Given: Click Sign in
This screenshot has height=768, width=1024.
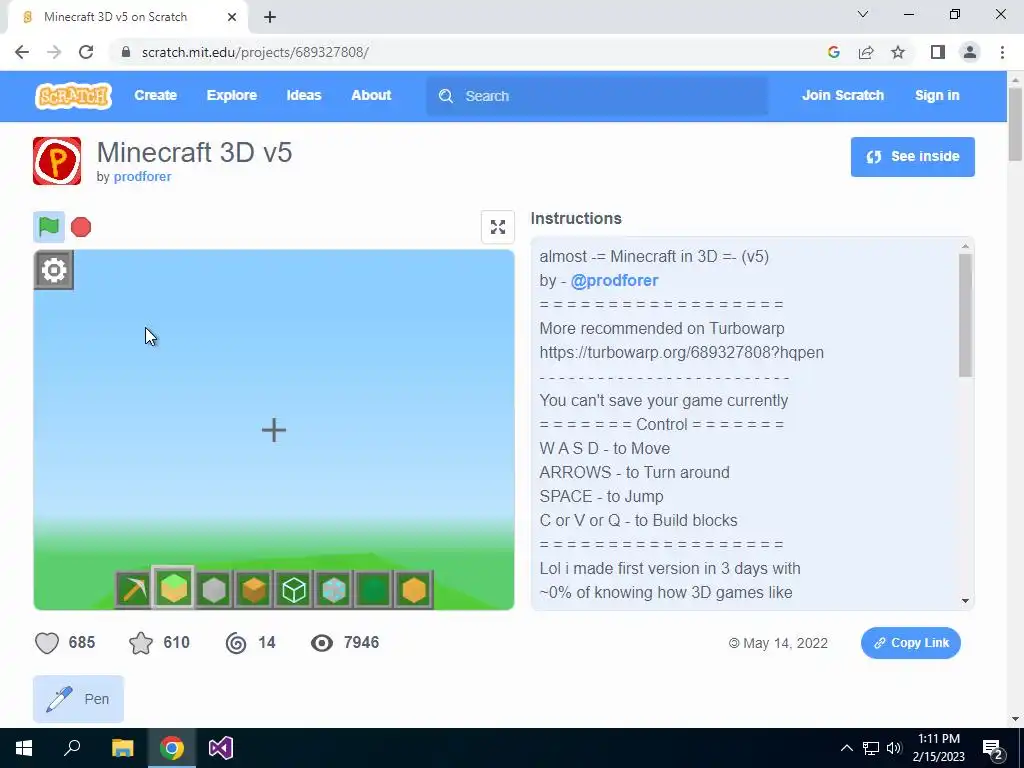Looking at the screenshot, I should point(937,95).
